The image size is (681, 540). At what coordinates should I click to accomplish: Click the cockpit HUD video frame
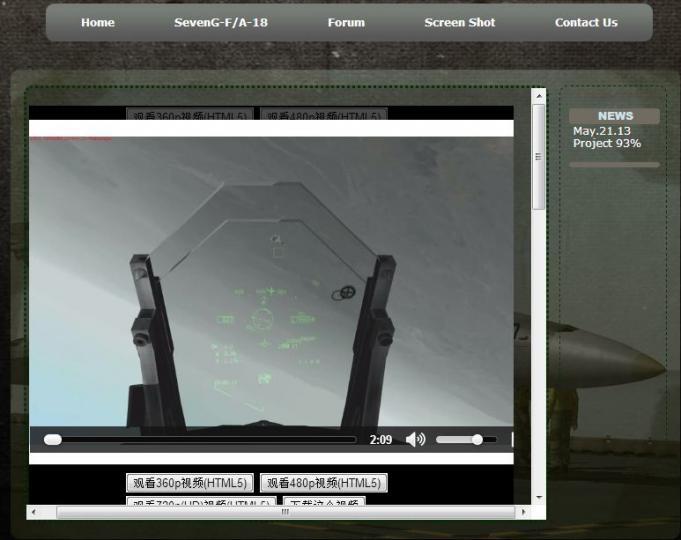270,280
